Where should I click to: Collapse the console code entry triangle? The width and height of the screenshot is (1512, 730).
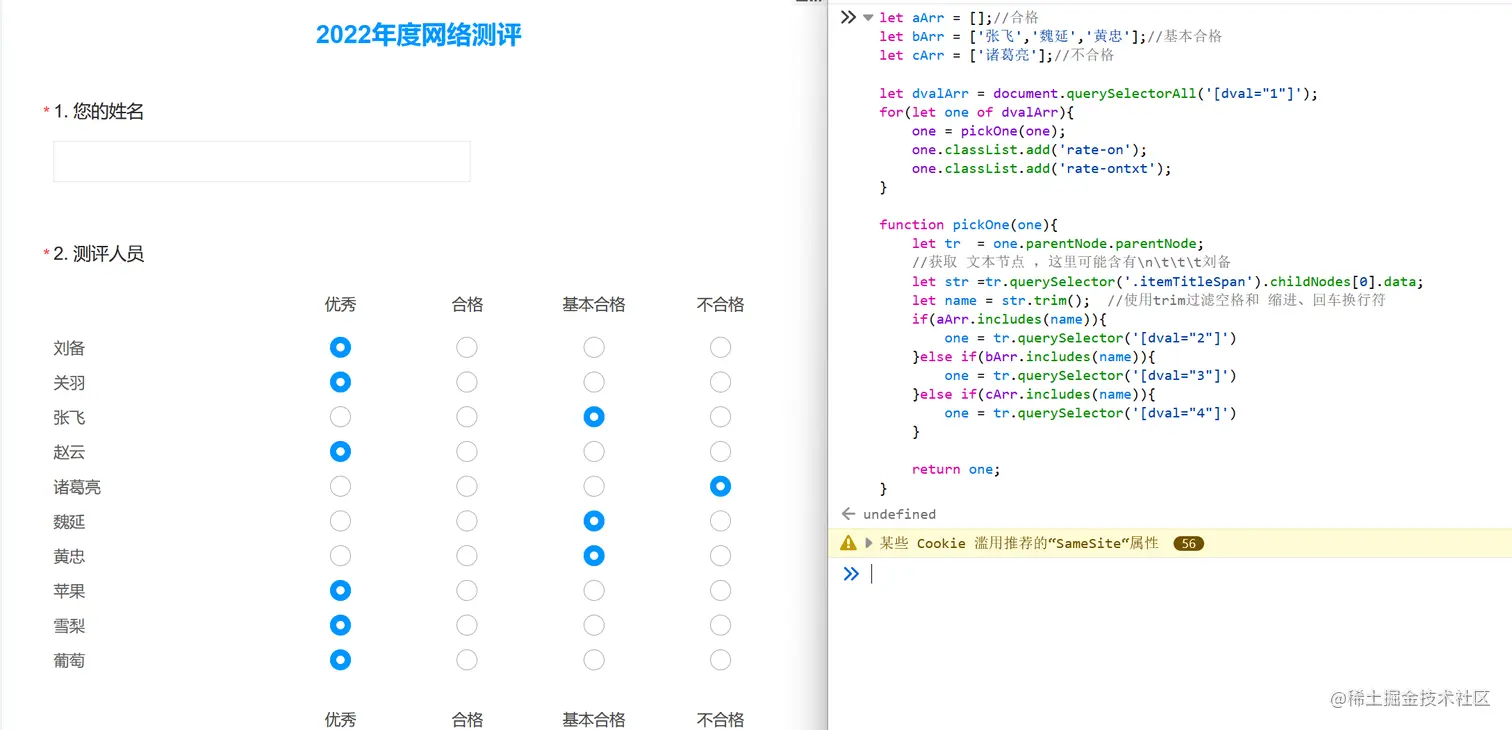pos(868,18)
